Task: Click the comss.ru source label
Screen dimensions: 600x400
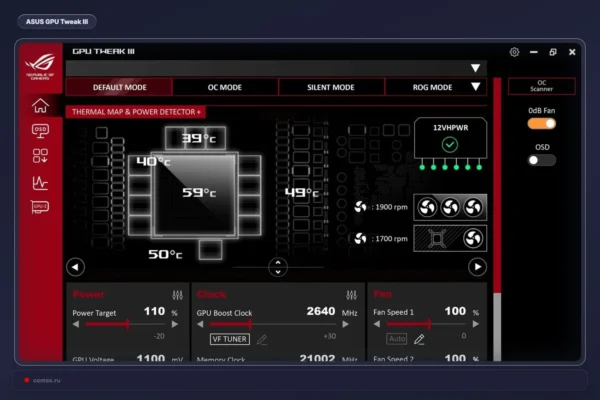Action: 46,380
